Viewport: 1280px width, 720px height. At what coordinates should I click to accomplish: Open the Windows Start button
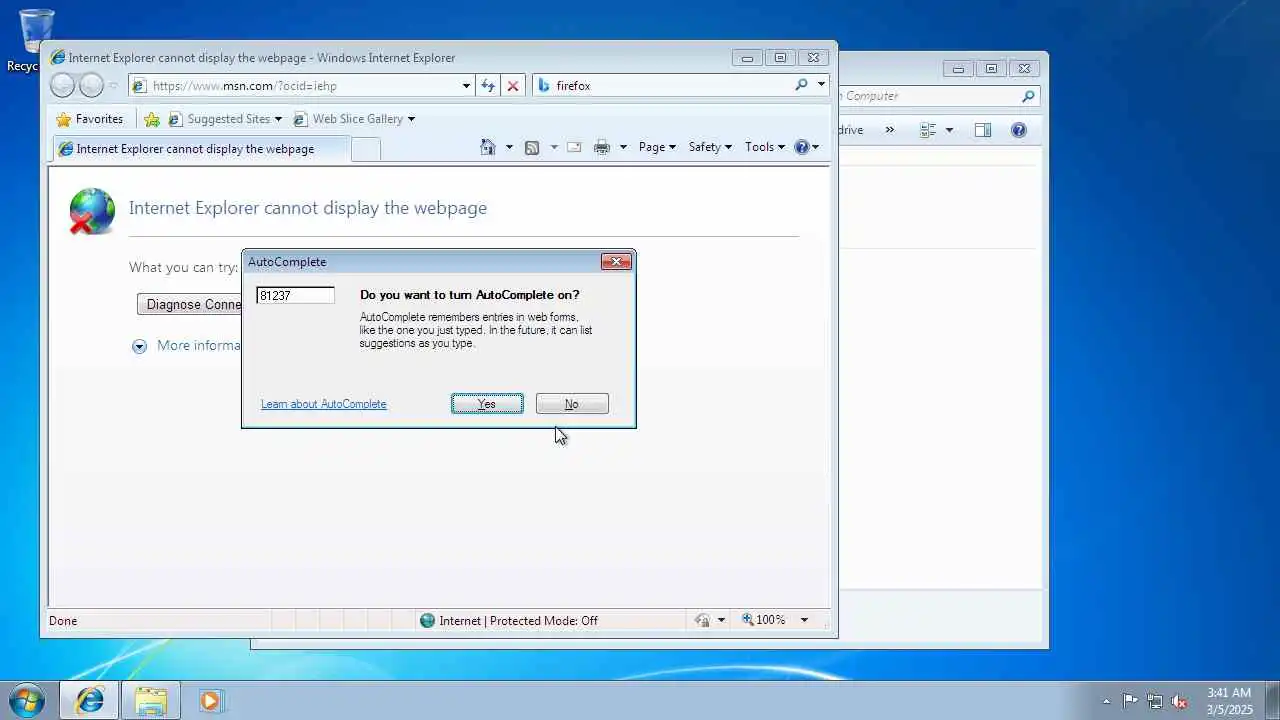tap(27, 700)
